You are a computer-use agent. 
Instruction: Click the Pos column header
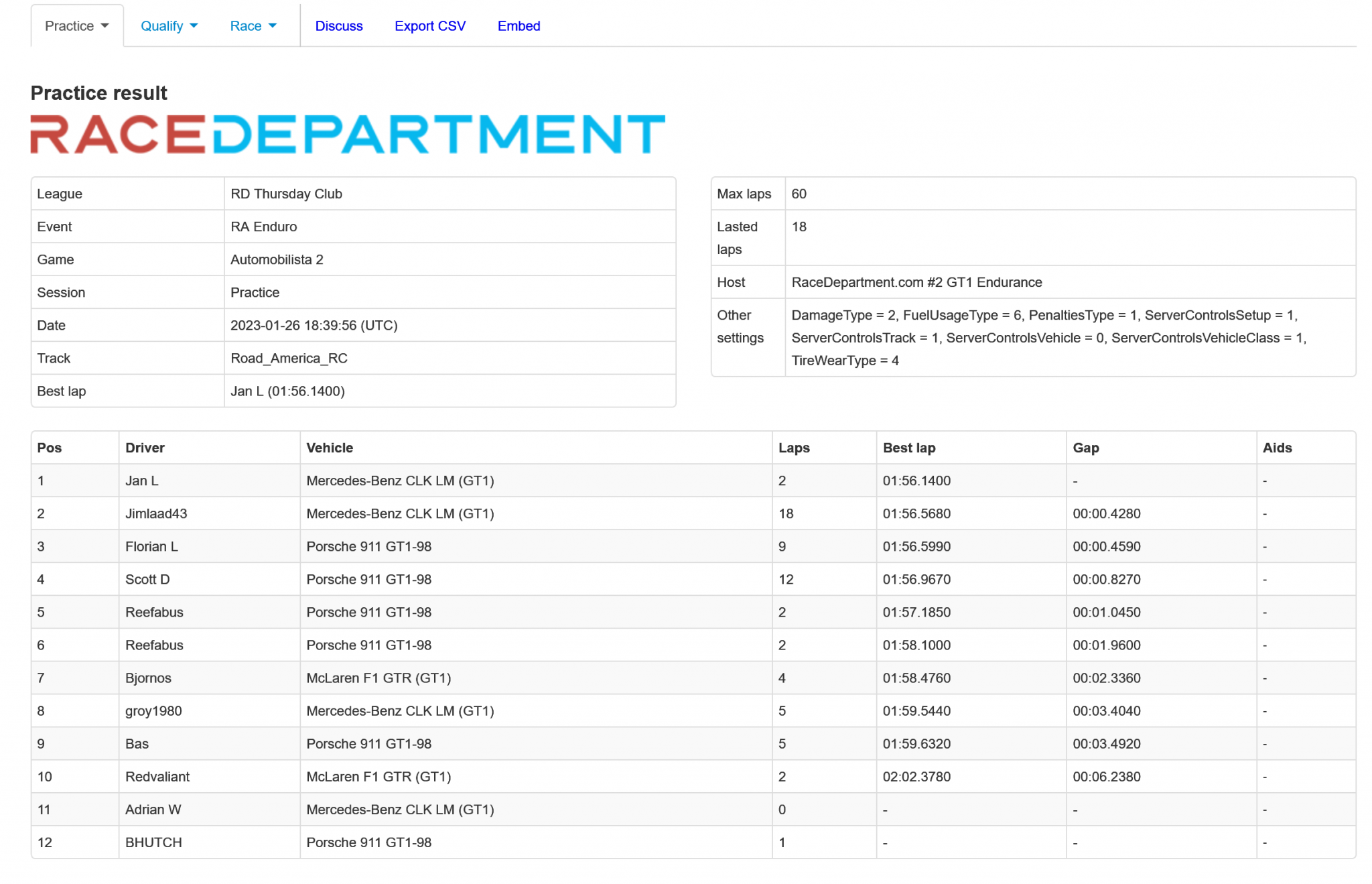point(50,448)
